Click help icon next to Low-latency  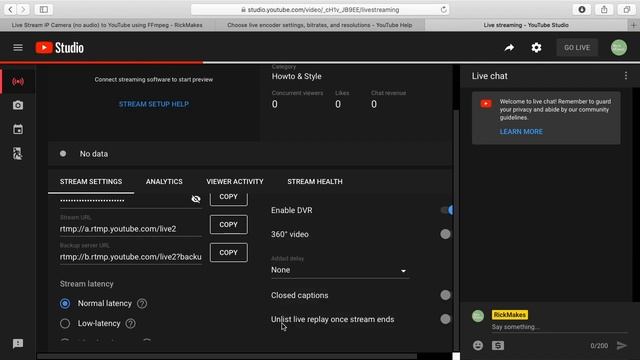(131, 323)
